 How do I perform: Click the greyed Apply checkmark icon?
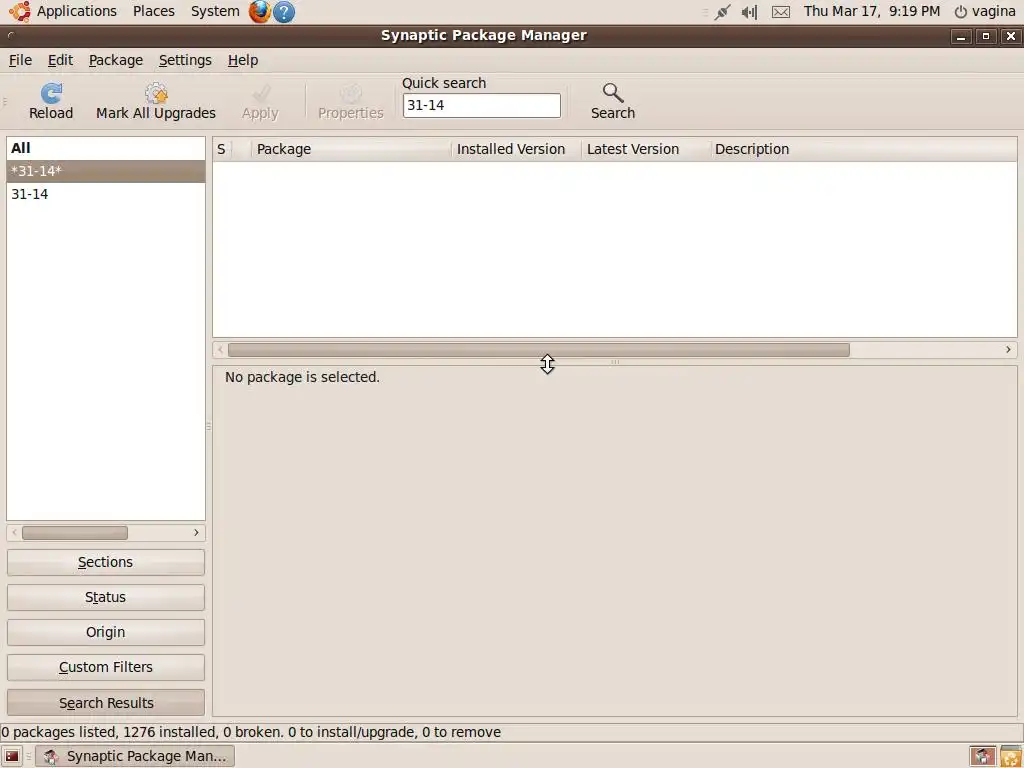click(x=261, y=93)
